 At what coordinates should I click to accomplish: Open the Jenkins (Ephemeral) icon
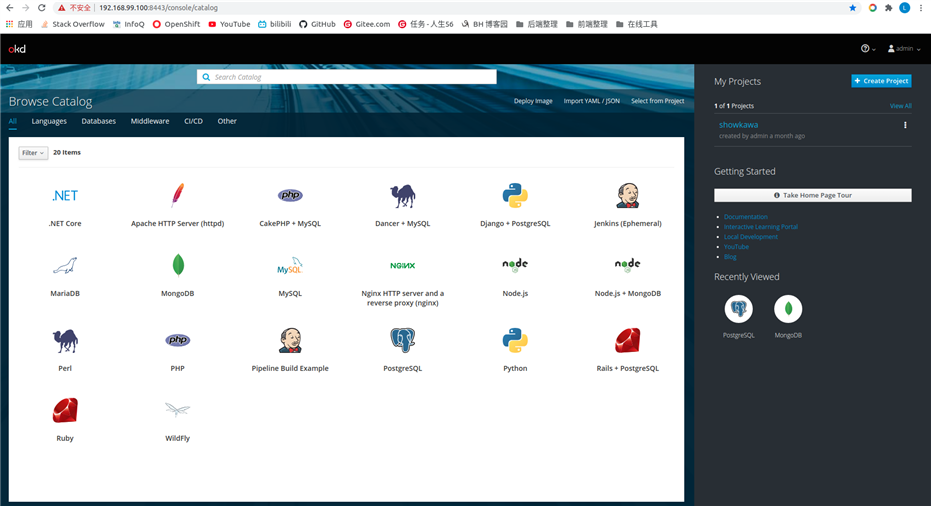[x=628, y=195]
